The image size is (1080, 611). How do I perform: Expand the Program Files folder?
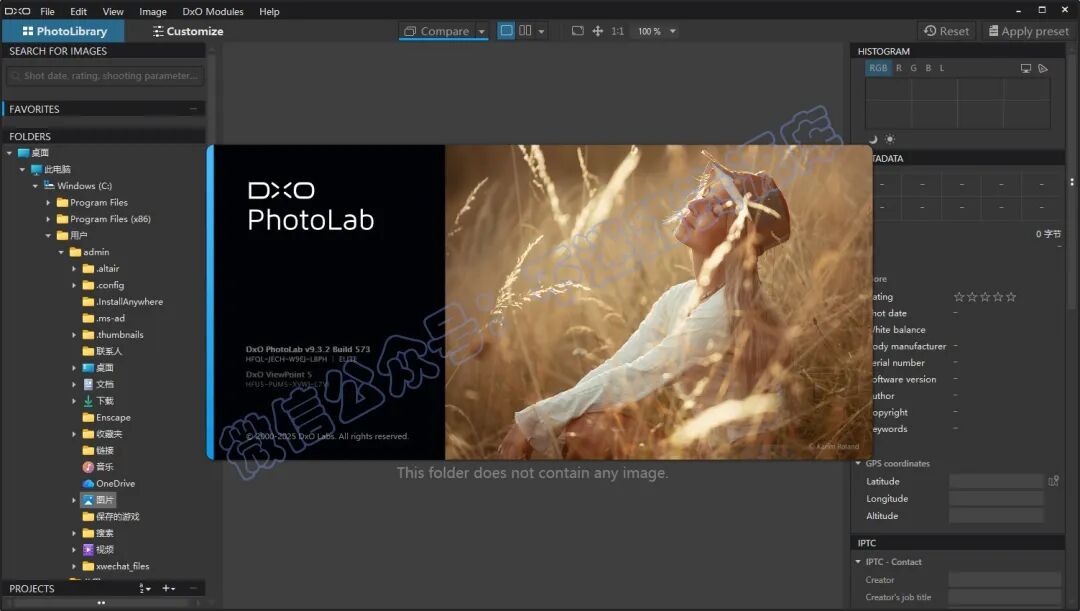[48, 203]
